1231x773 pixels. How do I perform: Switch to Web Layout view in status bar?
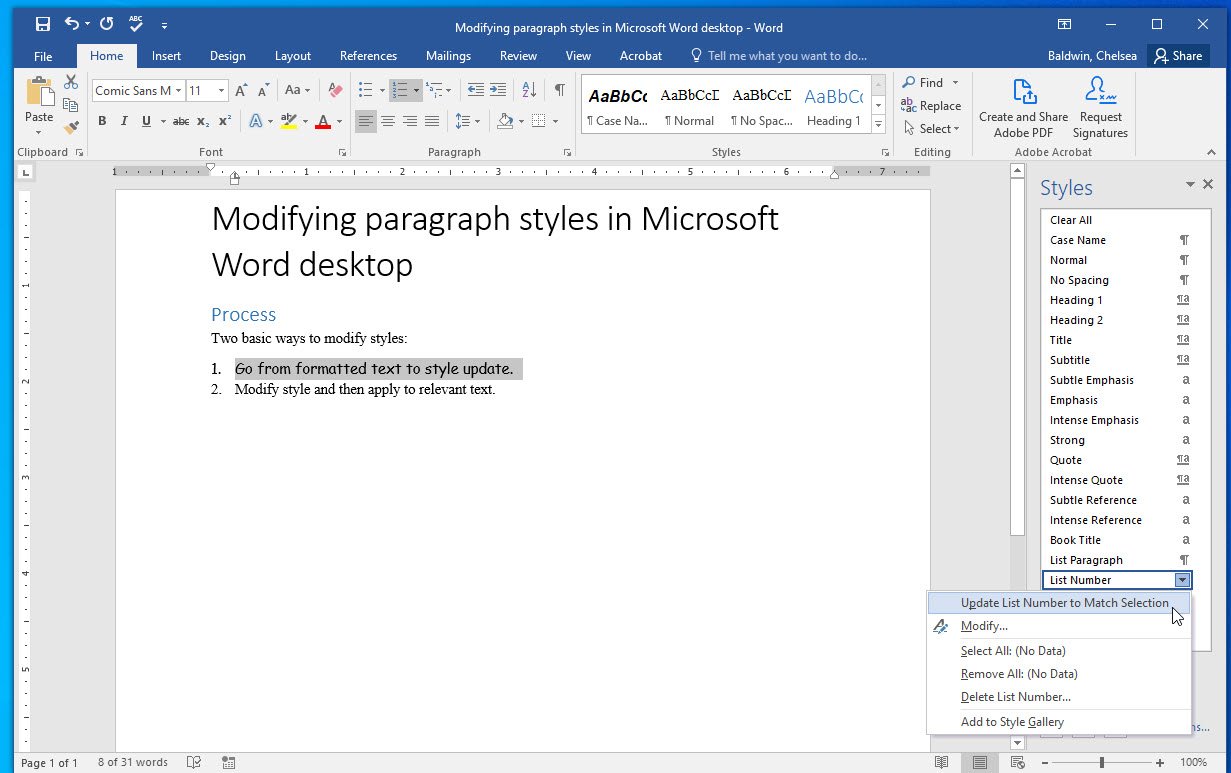pos(1017,762)
